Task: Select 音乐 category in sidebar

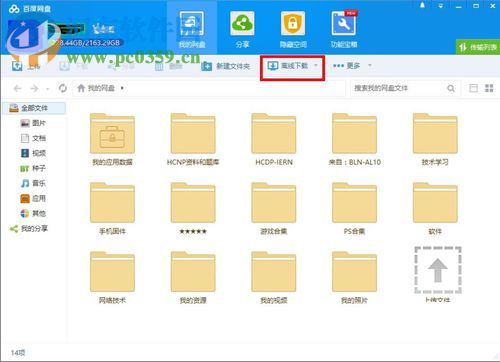Action: point(33,183)
